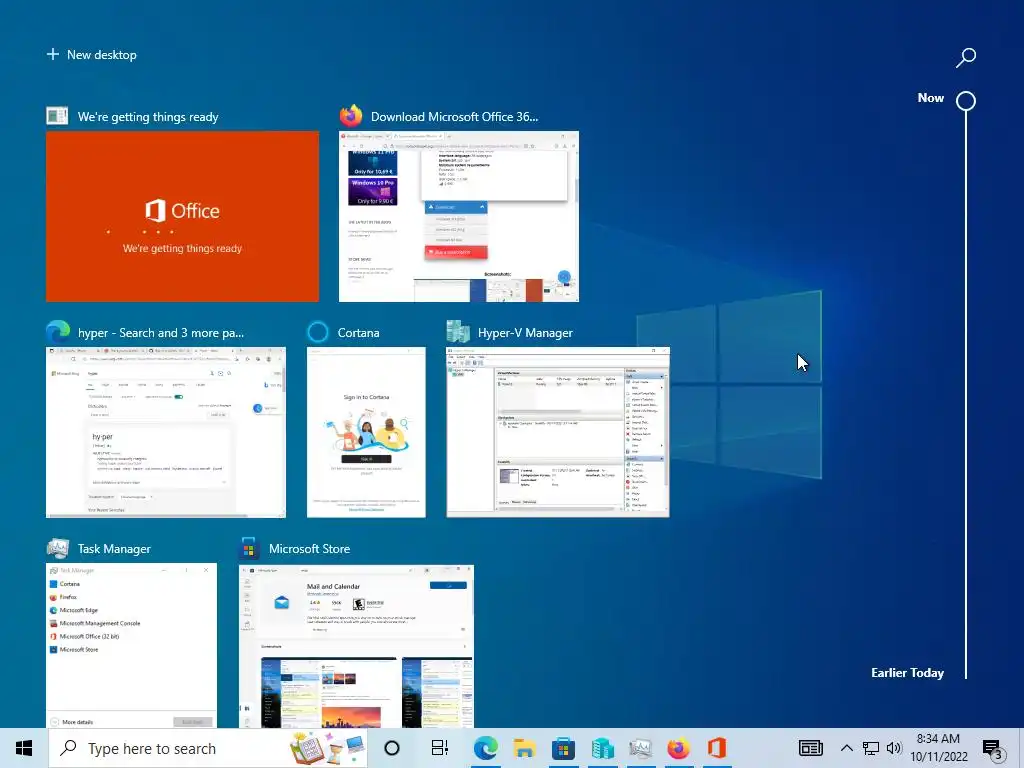This screenshot has width=1024, height=768.
Task: Click blue Download dropdown in Firefox thumbnail
Action: pyautogui.click(x=456, y=207)
